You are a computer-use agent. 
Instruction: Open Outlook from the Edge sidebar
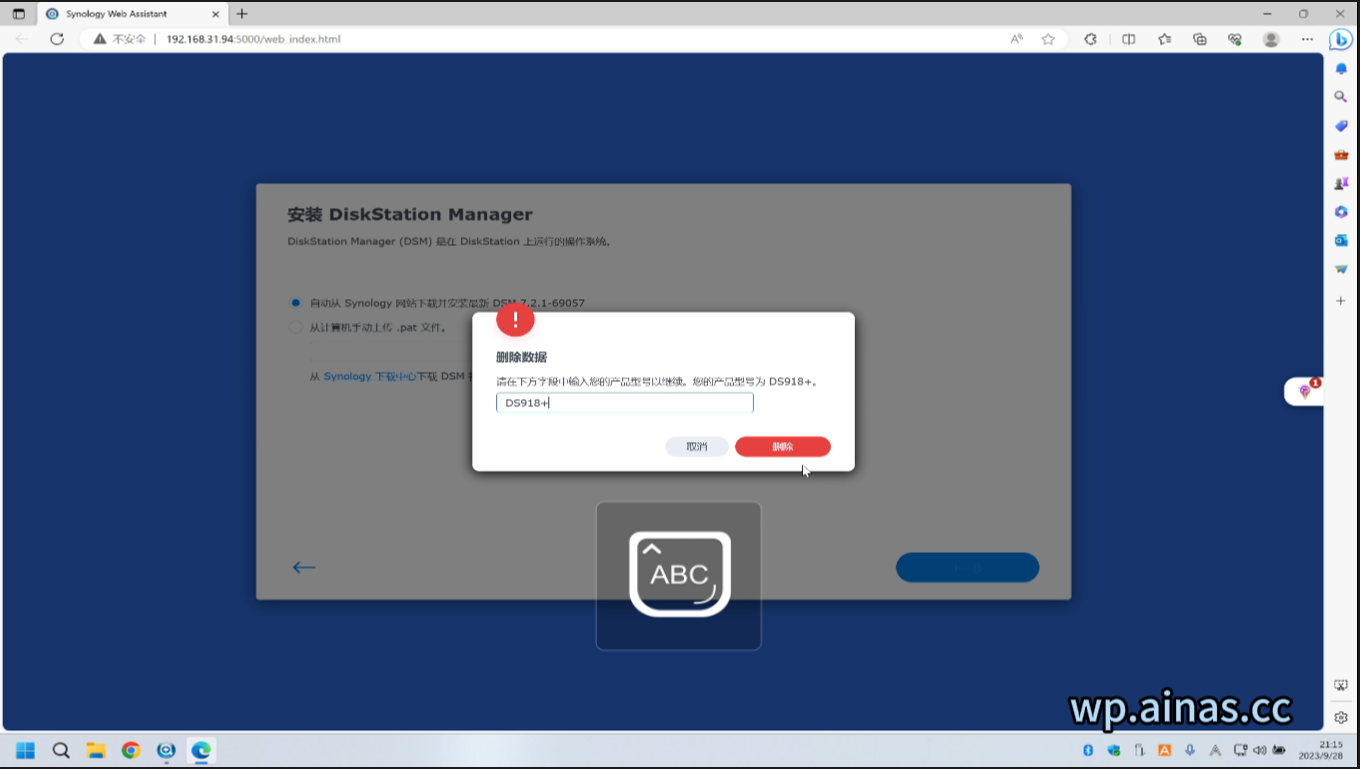1341,241
